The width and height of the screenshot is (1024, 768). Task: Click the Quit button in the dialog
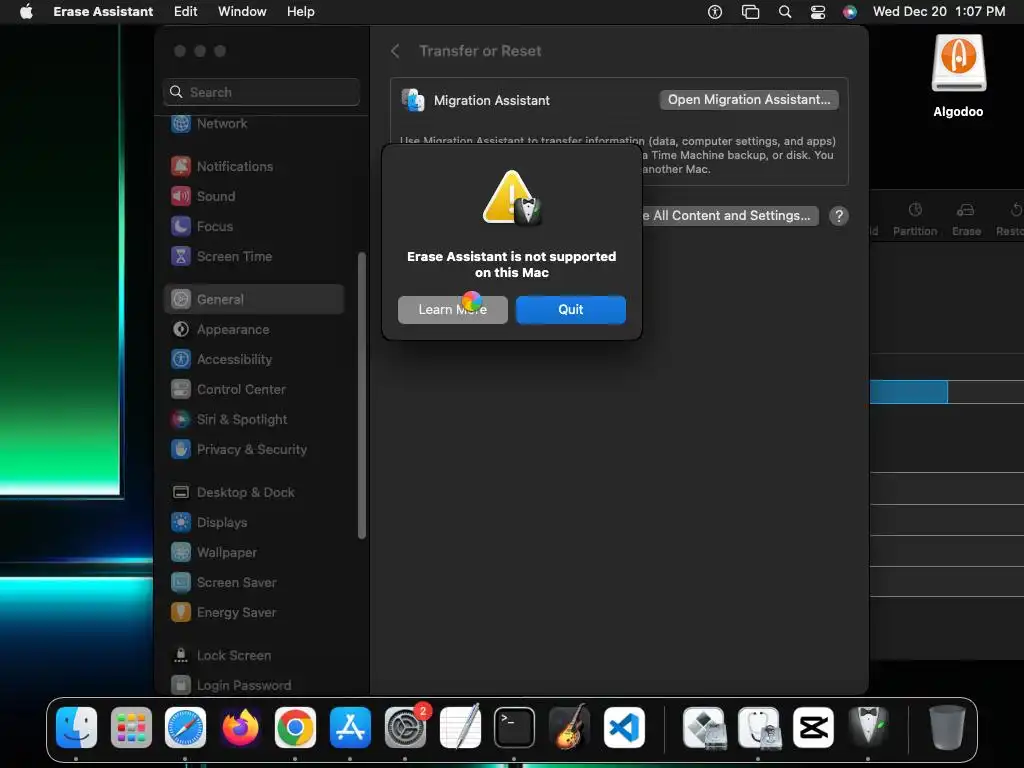click(x=570, y=310)
